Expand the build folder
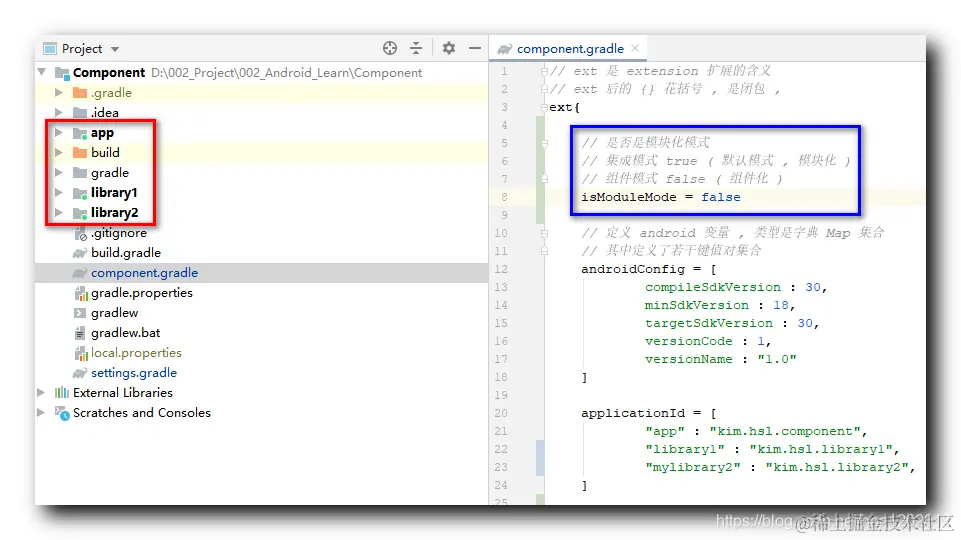 point(59,152)
